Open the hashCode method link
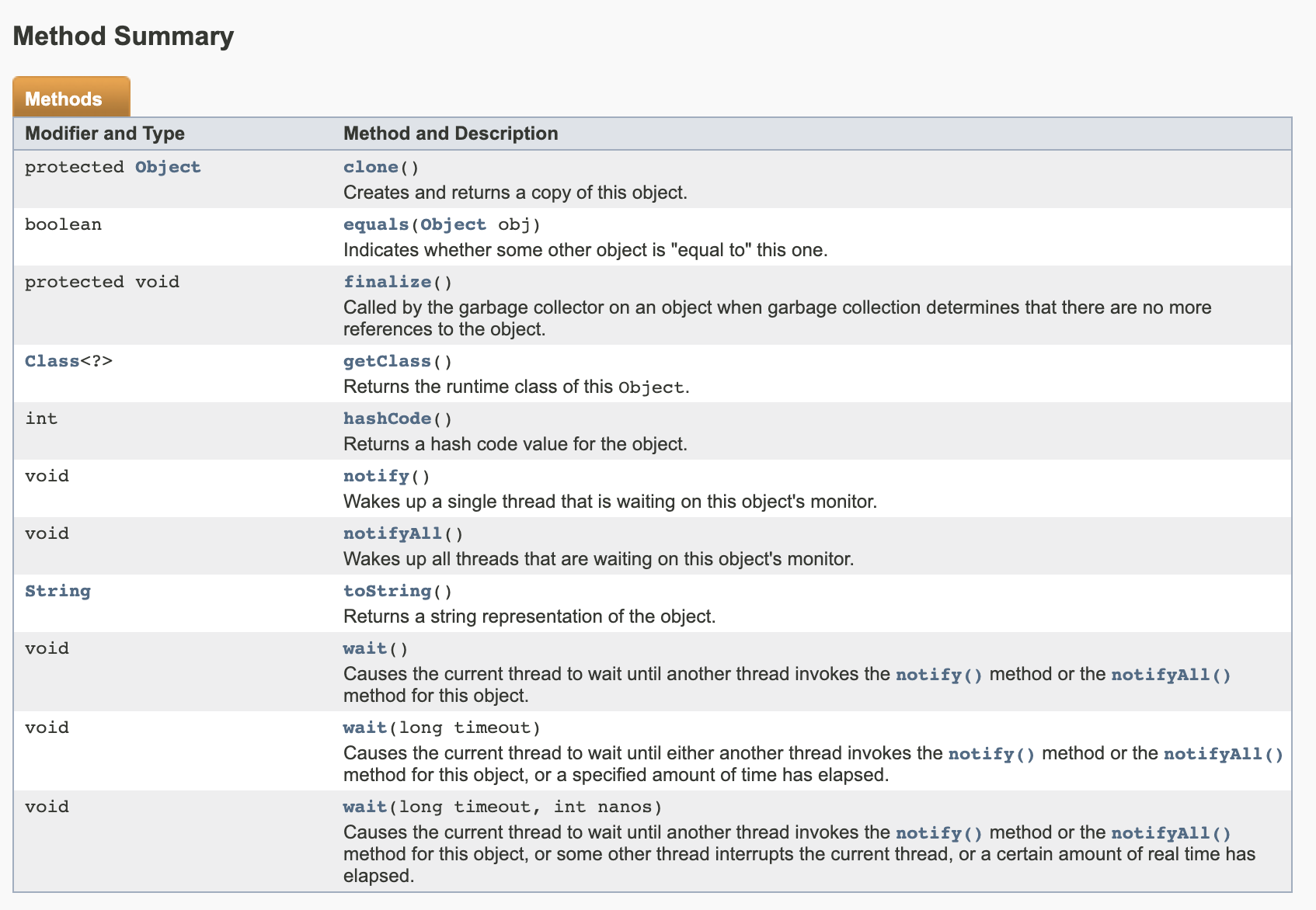 coord(388,419)
